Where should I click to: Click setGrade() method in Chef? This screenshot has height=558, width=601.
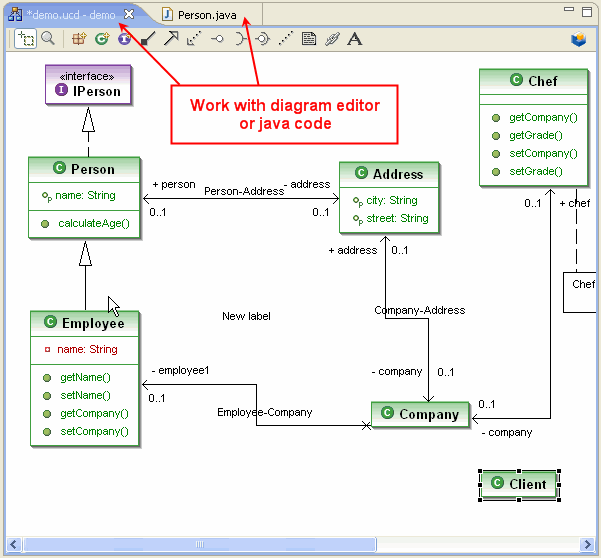pyautogui.click(x=527, y=171)
